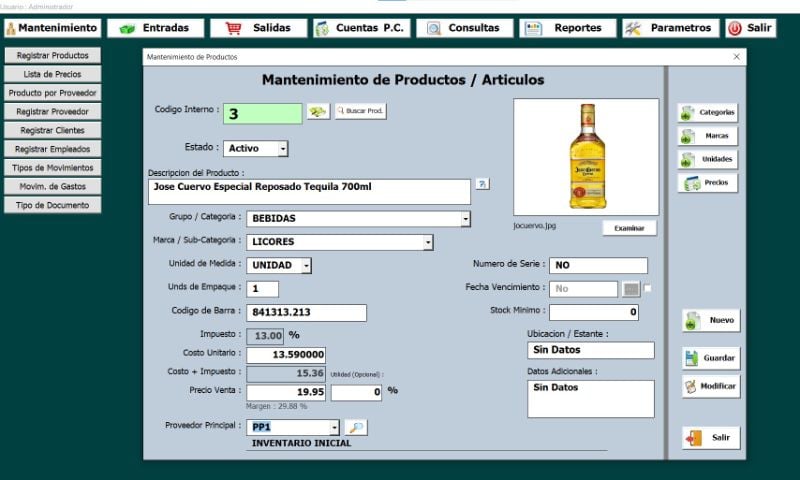
Task: Open the Categorias panel button
Action: point(708,112)
